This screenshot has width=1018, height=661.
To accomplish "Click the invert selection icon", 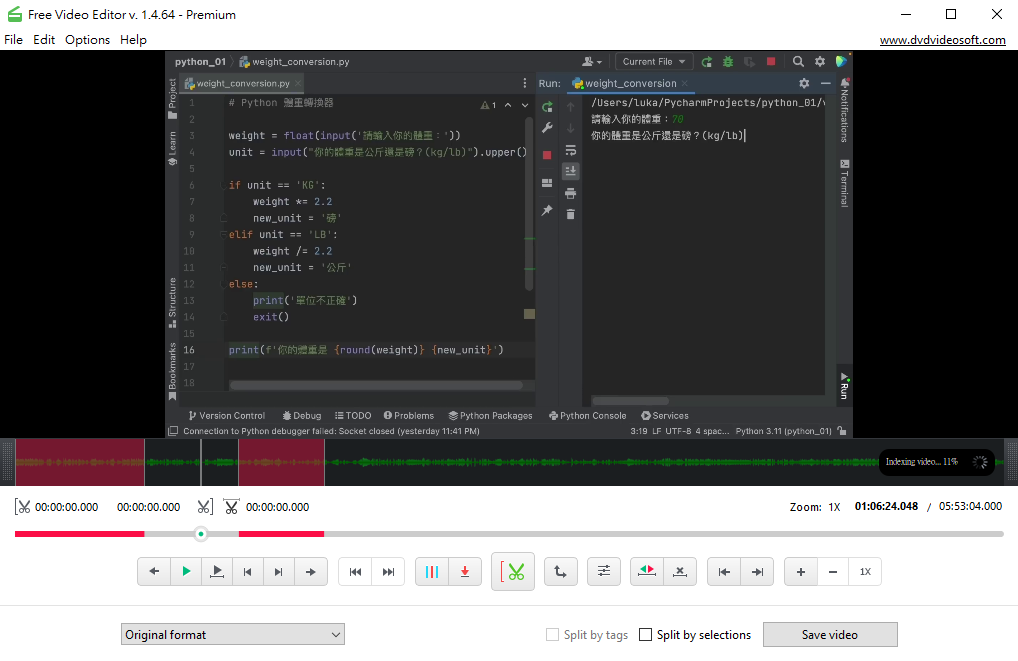I will pyautogui.click(x=647, y=572).
